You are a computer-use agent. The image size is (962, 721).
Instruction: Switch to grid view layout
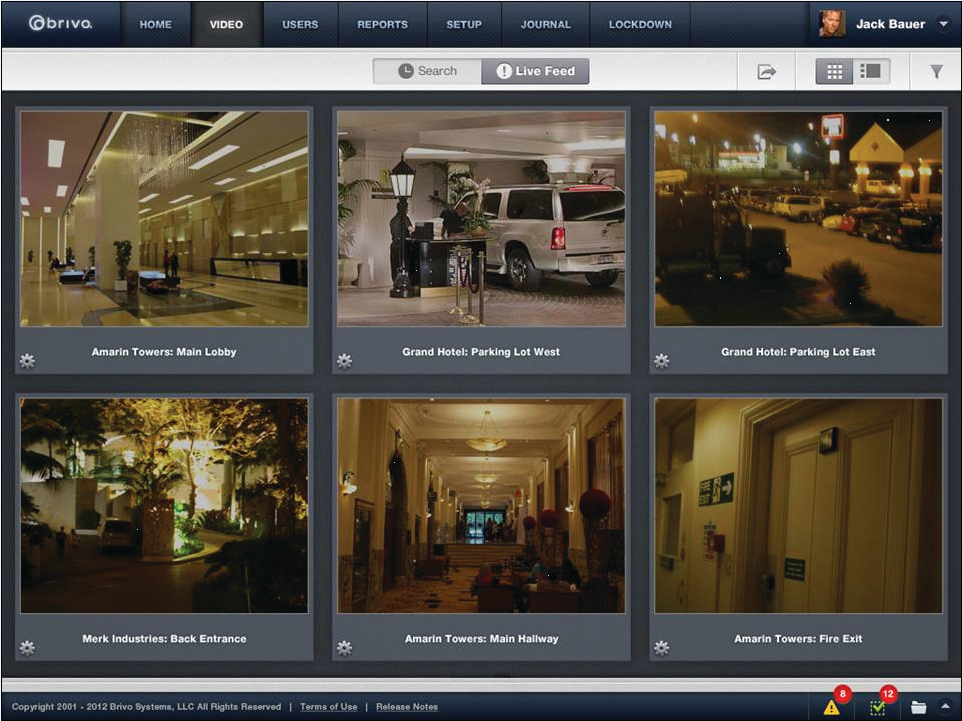pyautogui.click(x=834, y=72)
